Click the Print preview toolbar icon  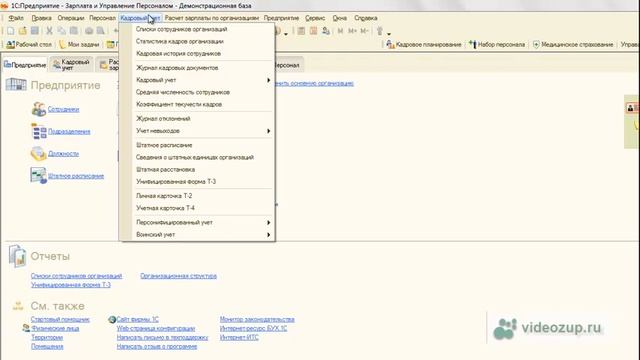[x=100, y=31]
